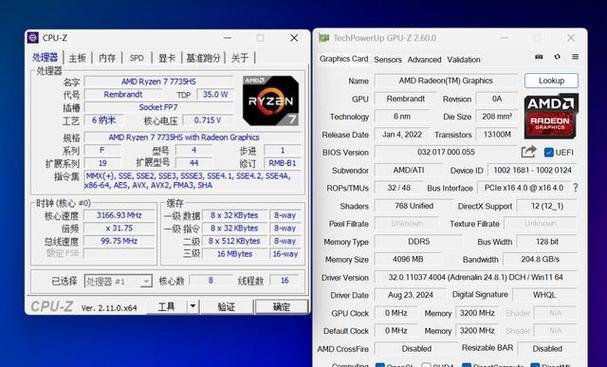Click the core count value 8
Image resolution: width=607 pixels, height=367 pixels.
(211, 281)
